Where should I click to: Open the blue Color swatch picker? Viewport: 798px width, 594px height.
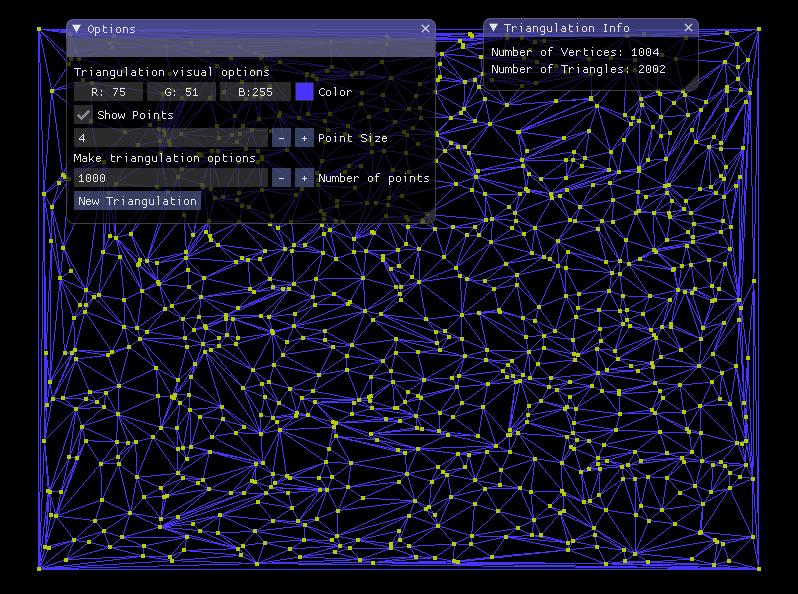tap(304, 92)
